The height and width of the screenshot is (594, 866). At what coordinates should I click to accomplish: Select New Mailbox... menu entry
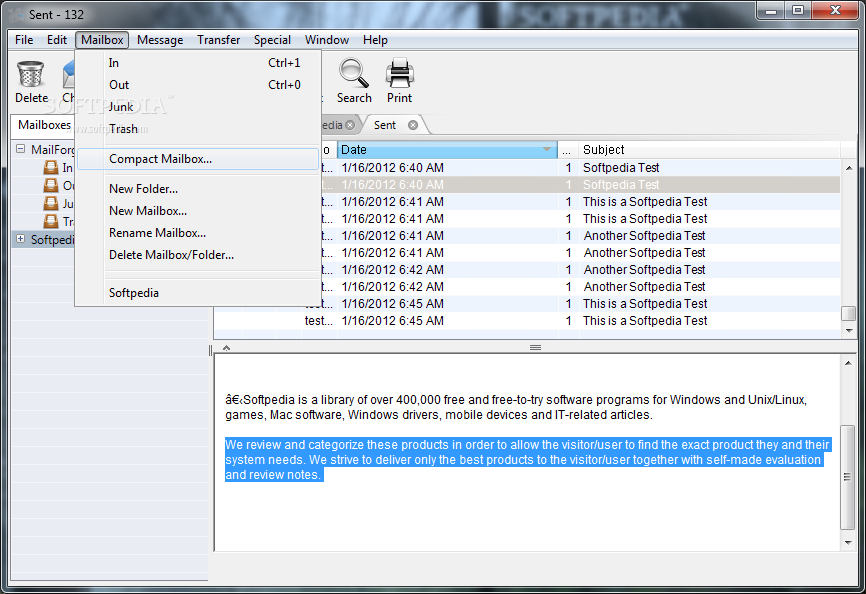[x=198, y=211]
